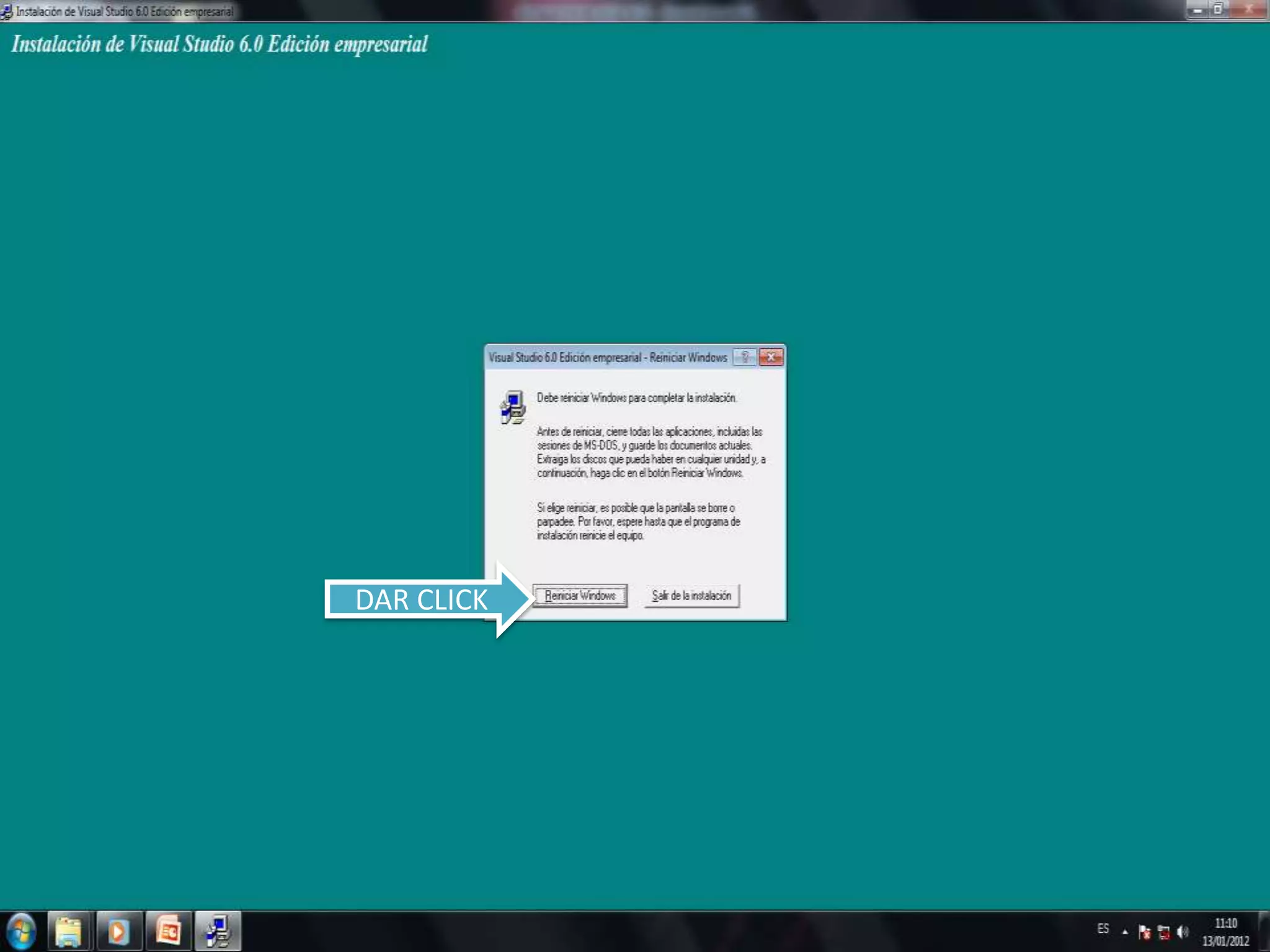Launch Windows Media Player from taskbar
The height and width of the screenshot is (952, 1270).
tap(118, 931)
